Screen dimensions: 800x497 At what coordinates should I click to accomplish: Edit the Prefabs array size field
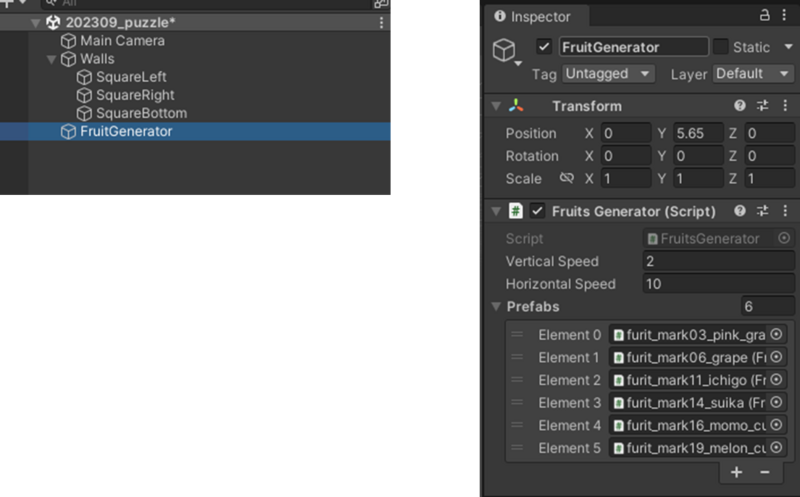click(x=767, y=307)
